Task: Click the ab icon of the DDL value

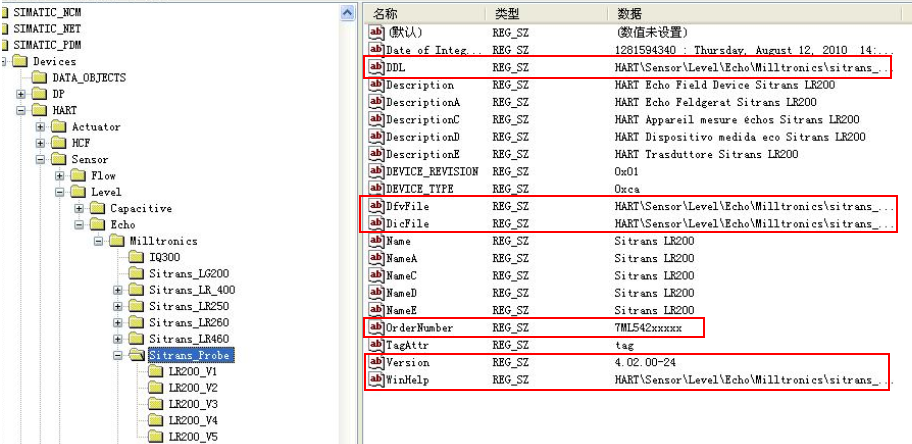Action: (x=377, y=68)
